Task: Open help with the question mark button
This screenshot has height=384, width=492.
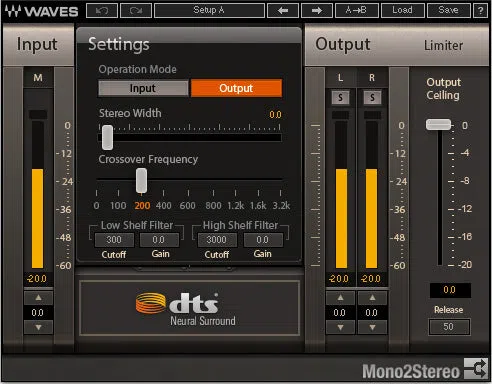Action: 480,11
